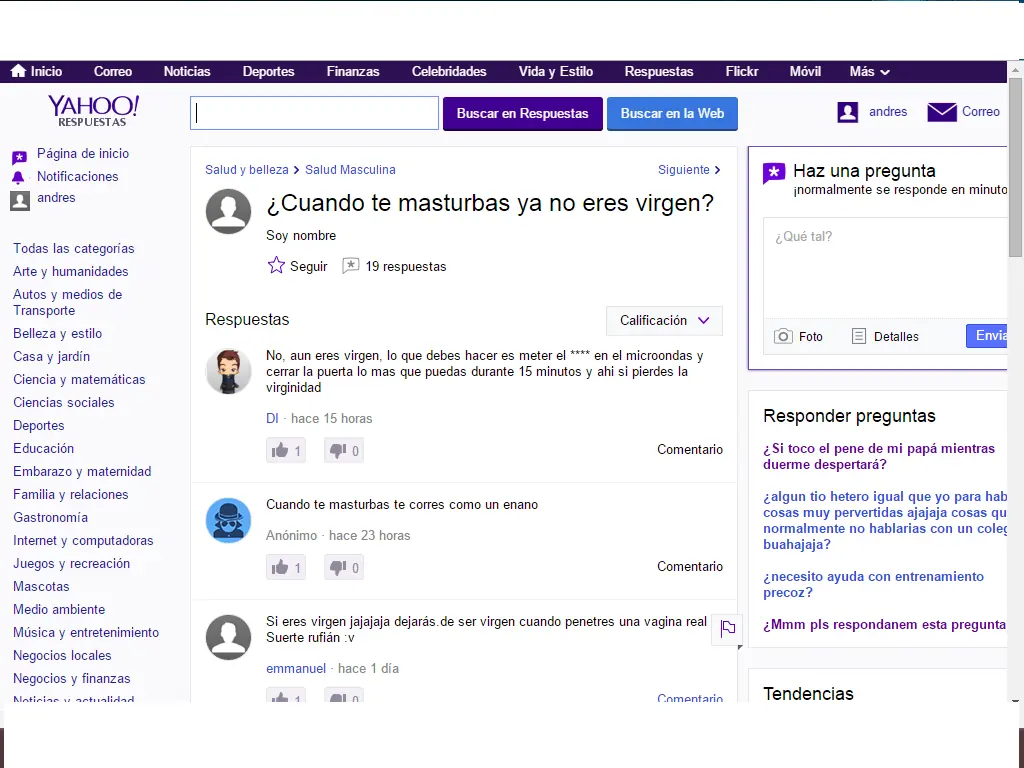Screen dimensions: 1024x768
Task: Open Vida y Estilo in navigation
Action: pos(556,72)
